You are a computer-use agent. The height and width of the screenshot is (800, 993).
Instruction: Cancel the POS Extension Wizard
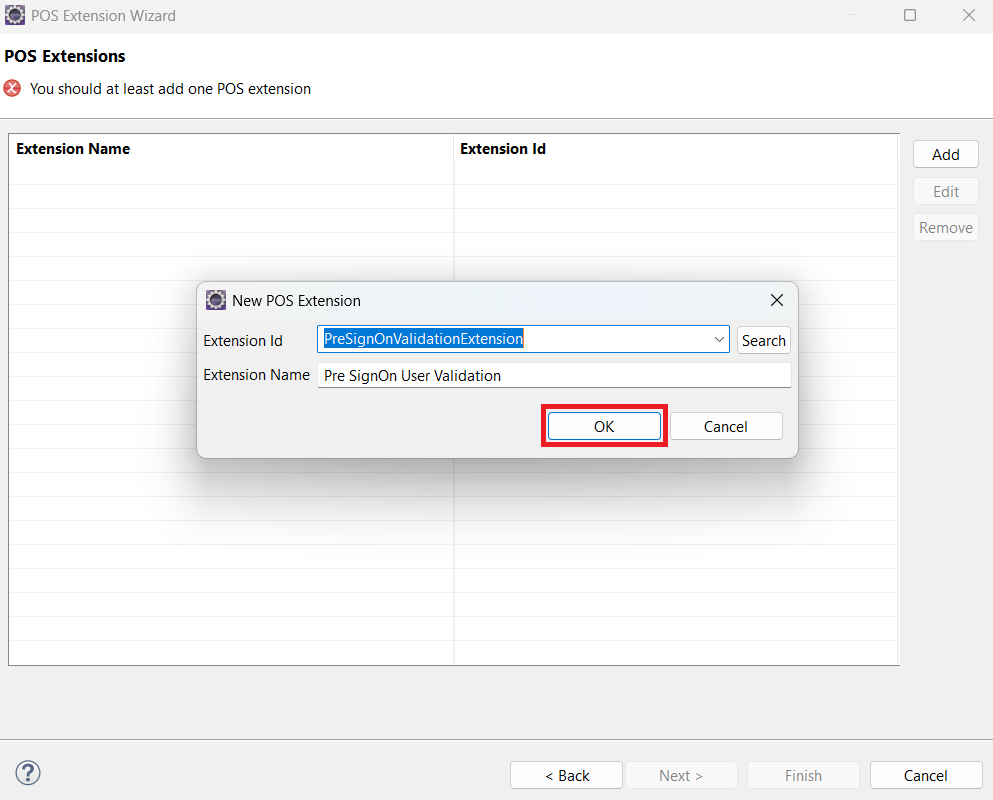pos(925,774)
